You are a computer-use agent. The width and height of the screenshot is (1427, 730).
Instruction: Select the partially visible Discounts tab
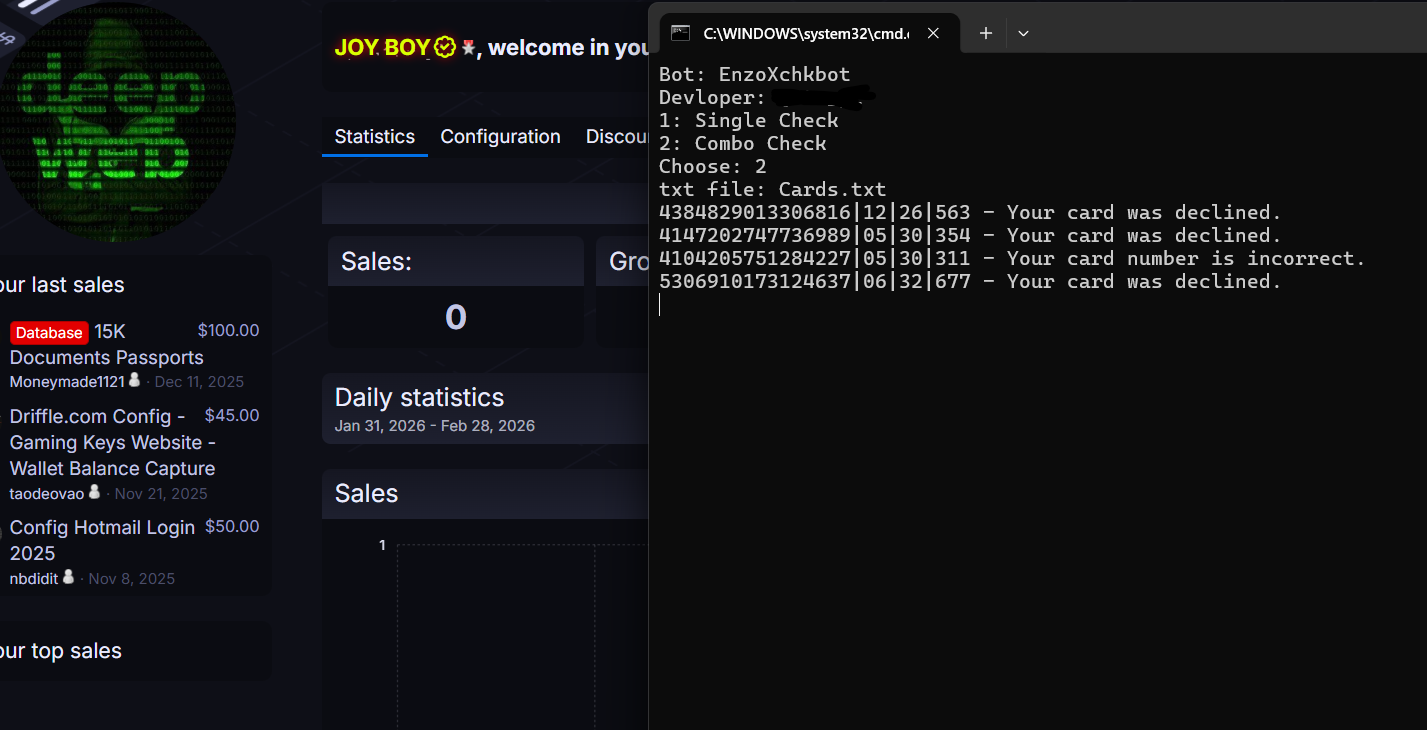click(617, 137)
